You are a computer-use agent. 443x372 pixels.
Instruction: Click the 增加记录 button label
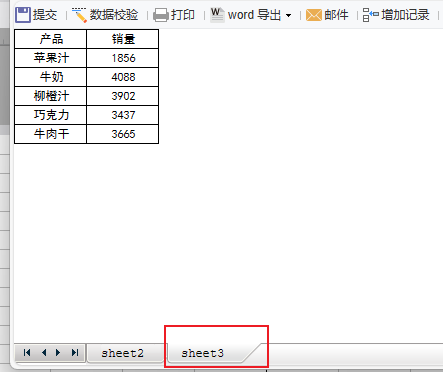coord(405,15)
